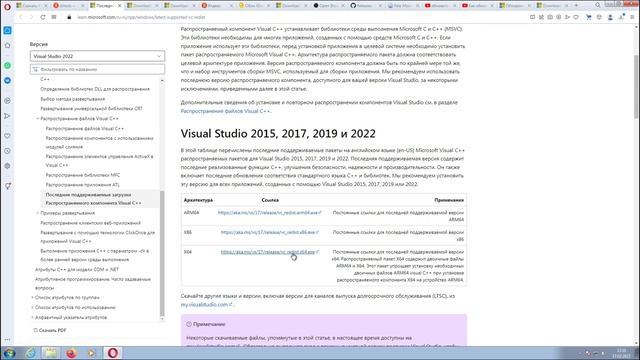
Task: Open the Speed Dial grid button
Action: pyautogui.click(x=54, y=17)
